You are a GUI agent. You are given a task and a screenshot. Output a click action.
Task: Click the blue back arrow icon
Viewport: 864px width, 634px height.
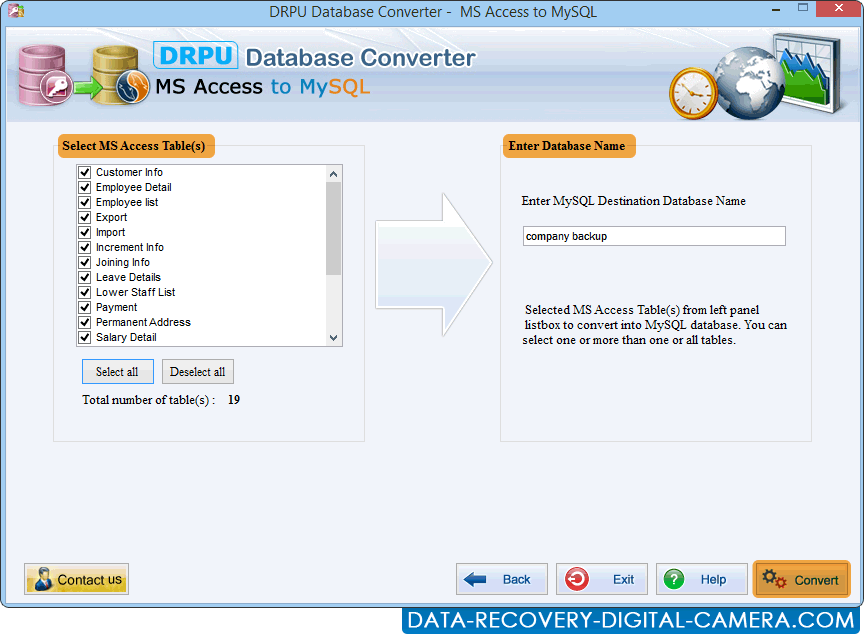475,579
